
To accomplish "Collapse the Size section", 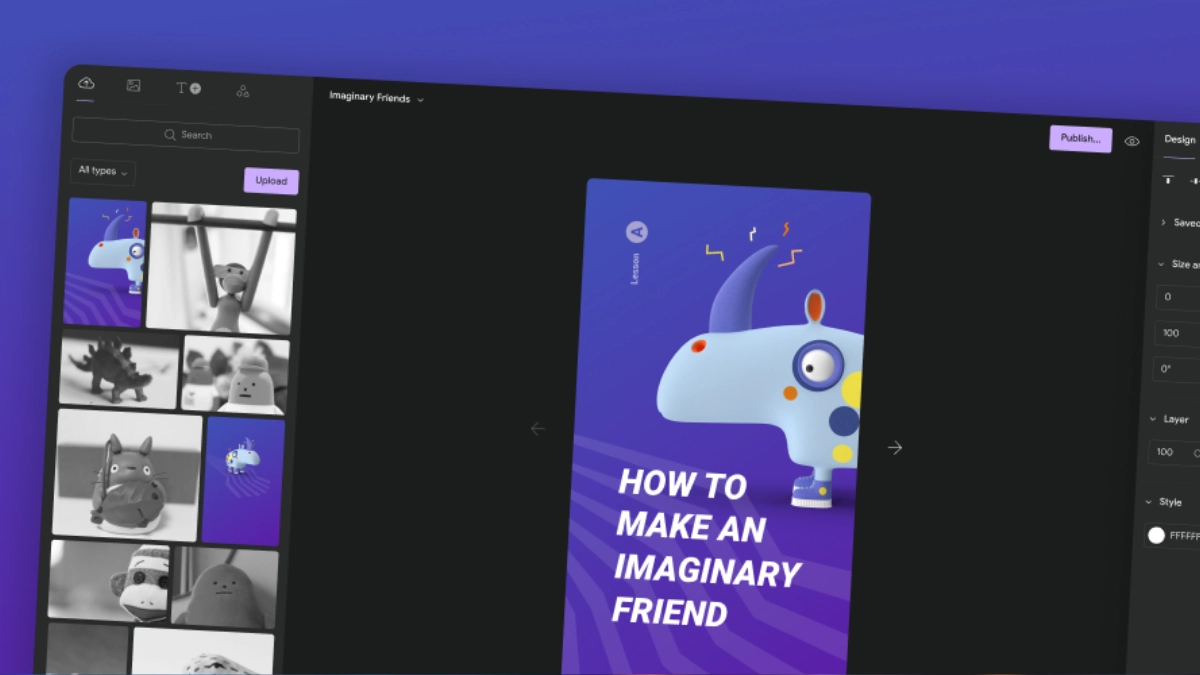I will (1179, 264).
